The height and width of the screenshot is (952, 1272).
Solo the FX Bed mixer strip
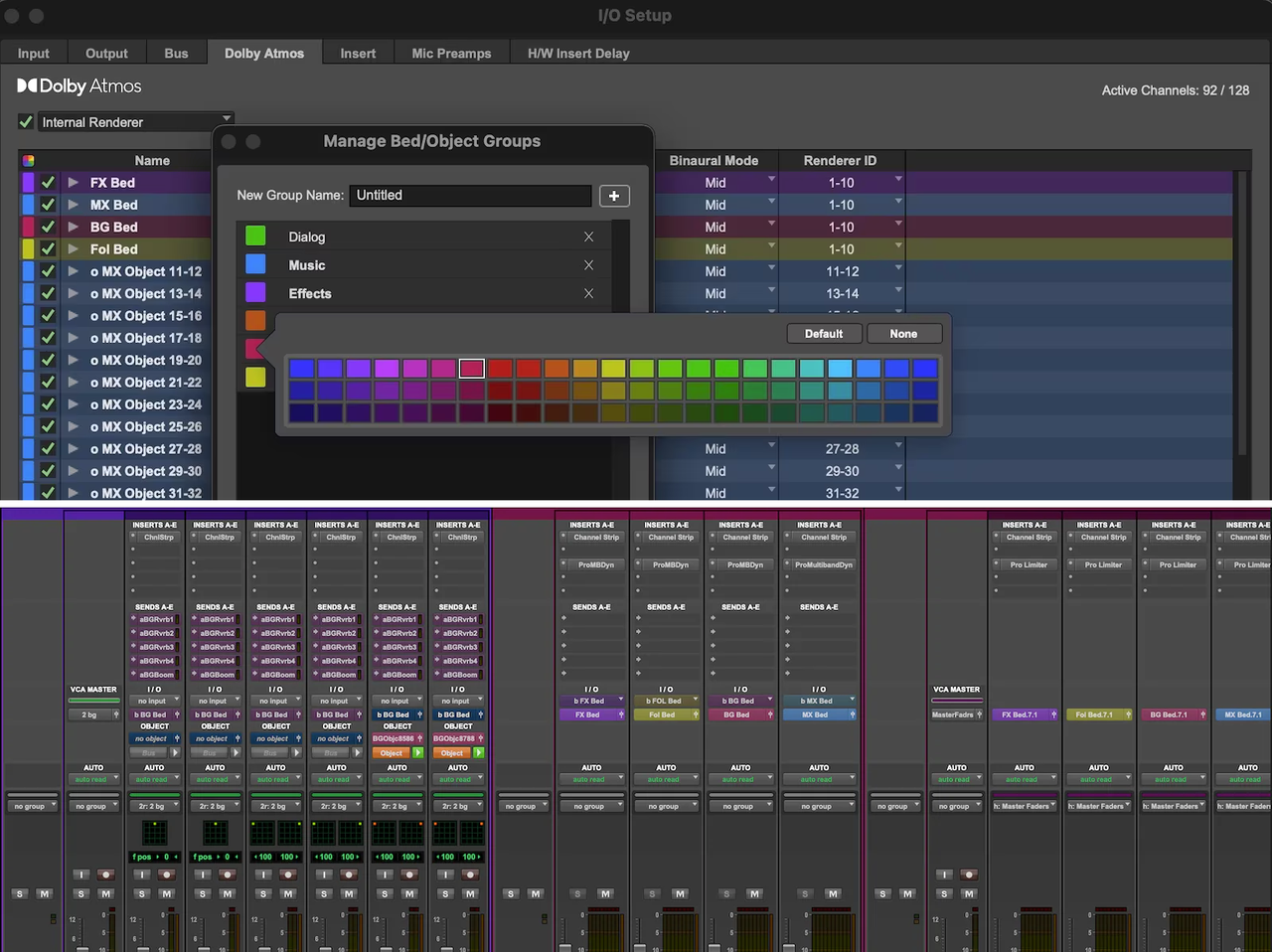578,894
